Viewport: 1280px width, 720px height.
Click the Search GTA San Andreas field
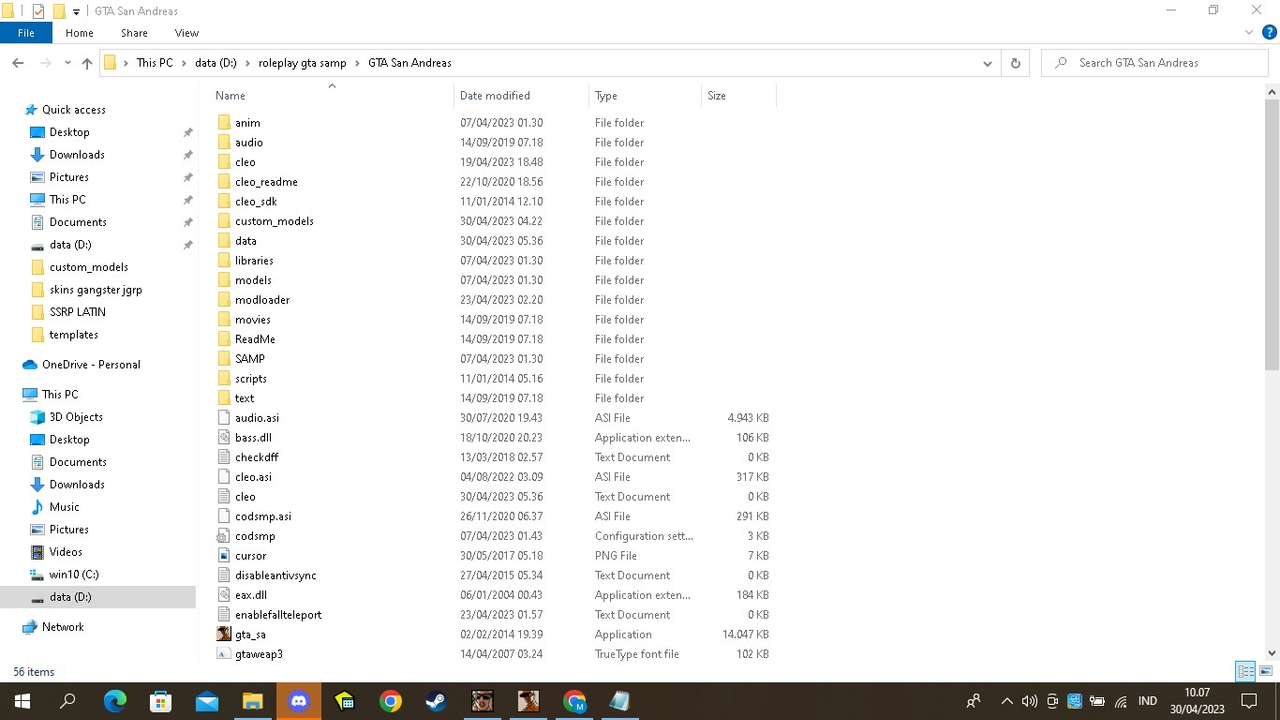tap(1154, 63)
